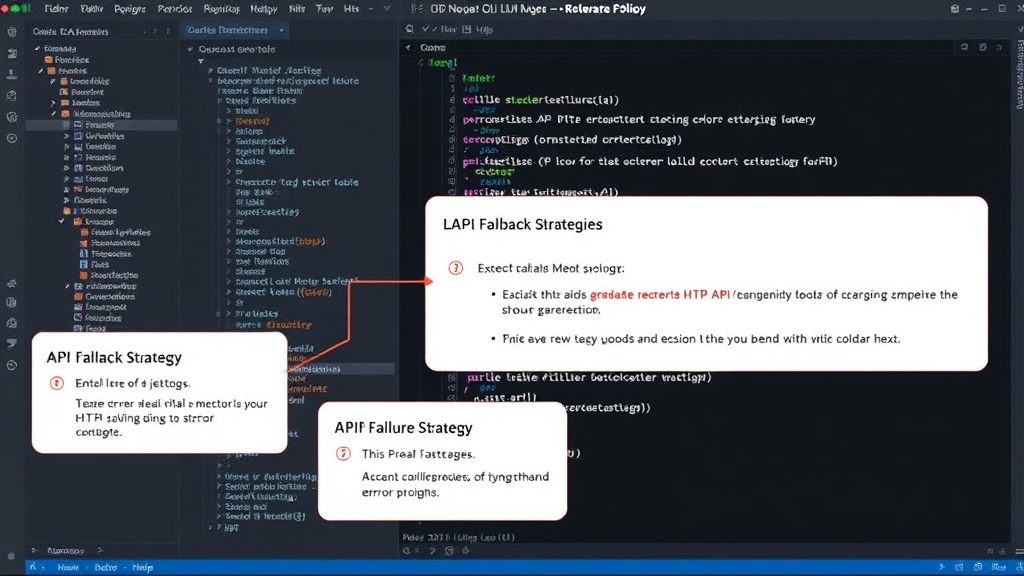
Task: Click the layout icon left of window title
Action: pyautogui.click(x=417, y=9)
